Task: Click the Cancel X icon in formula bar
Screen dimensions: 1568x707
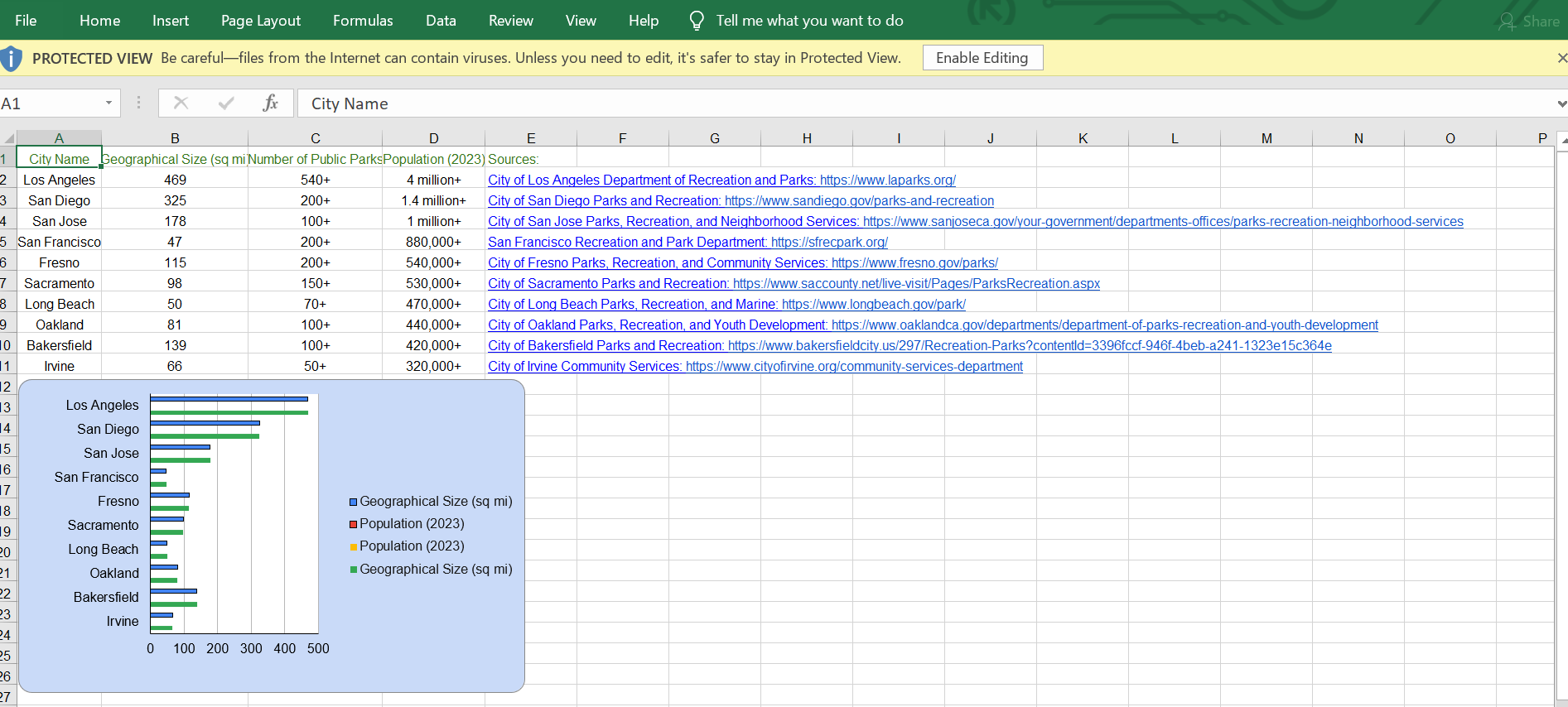Action: click(x=181, y=103)
